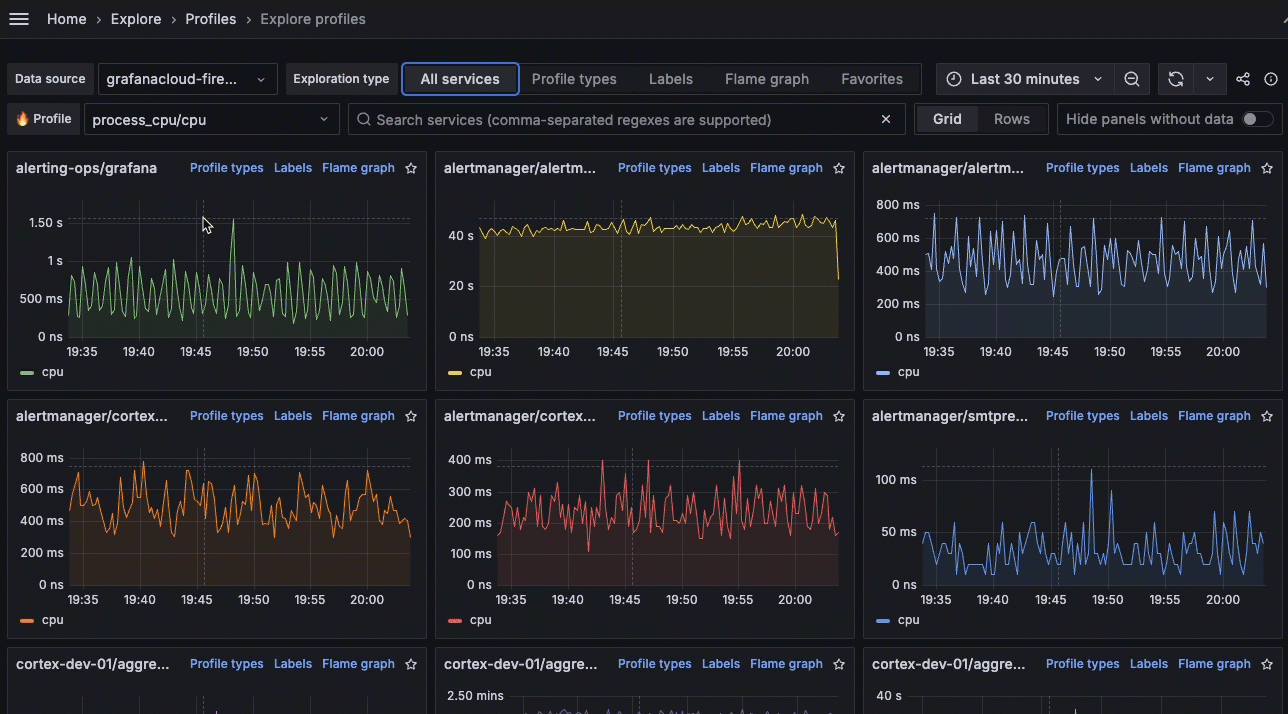Clear the search services field with X
This screenshot has width=1288, height=714.
tap(885, 119)
